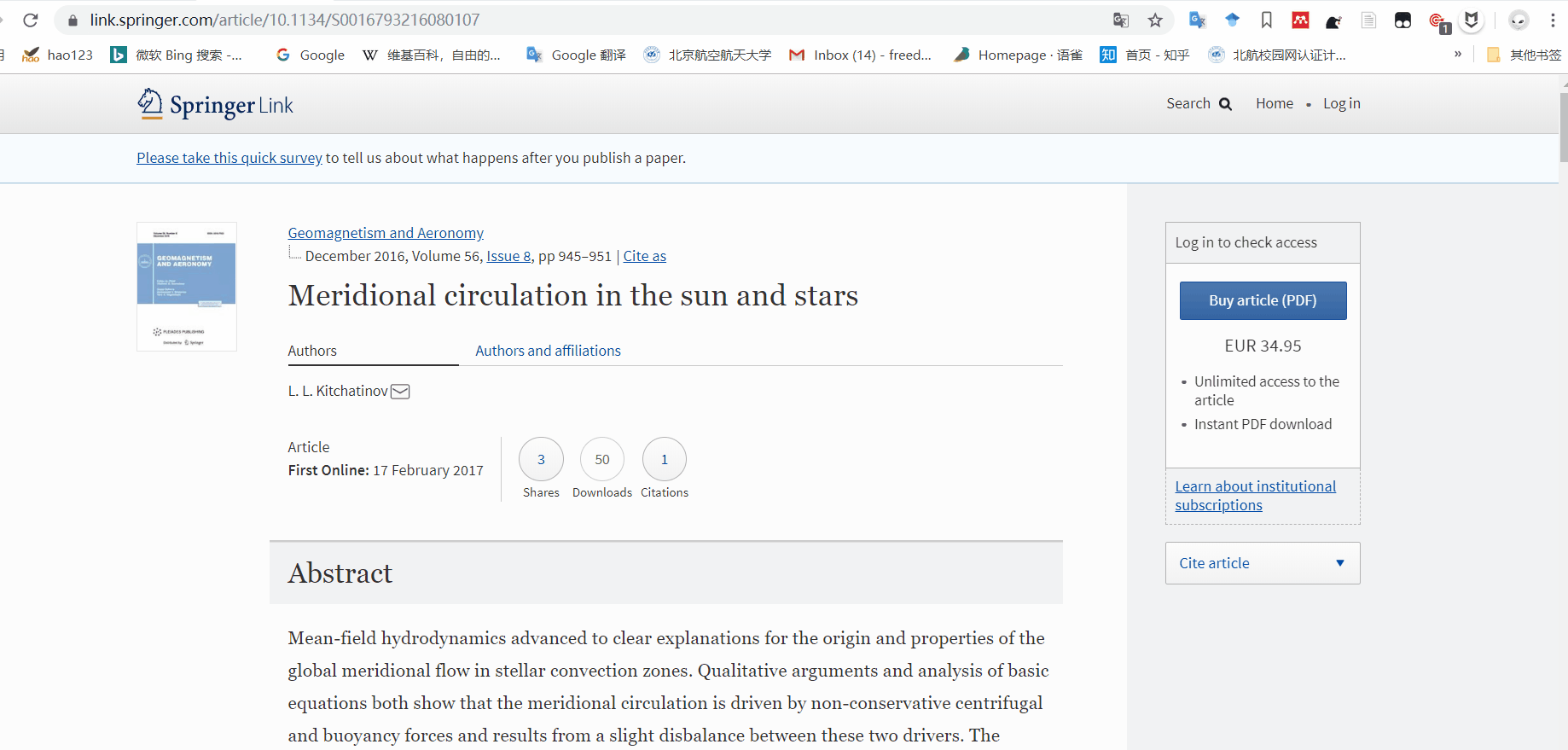Open the 北京航空航天大学 bookmark
The image size is (1568, 750).
(707, 55)
